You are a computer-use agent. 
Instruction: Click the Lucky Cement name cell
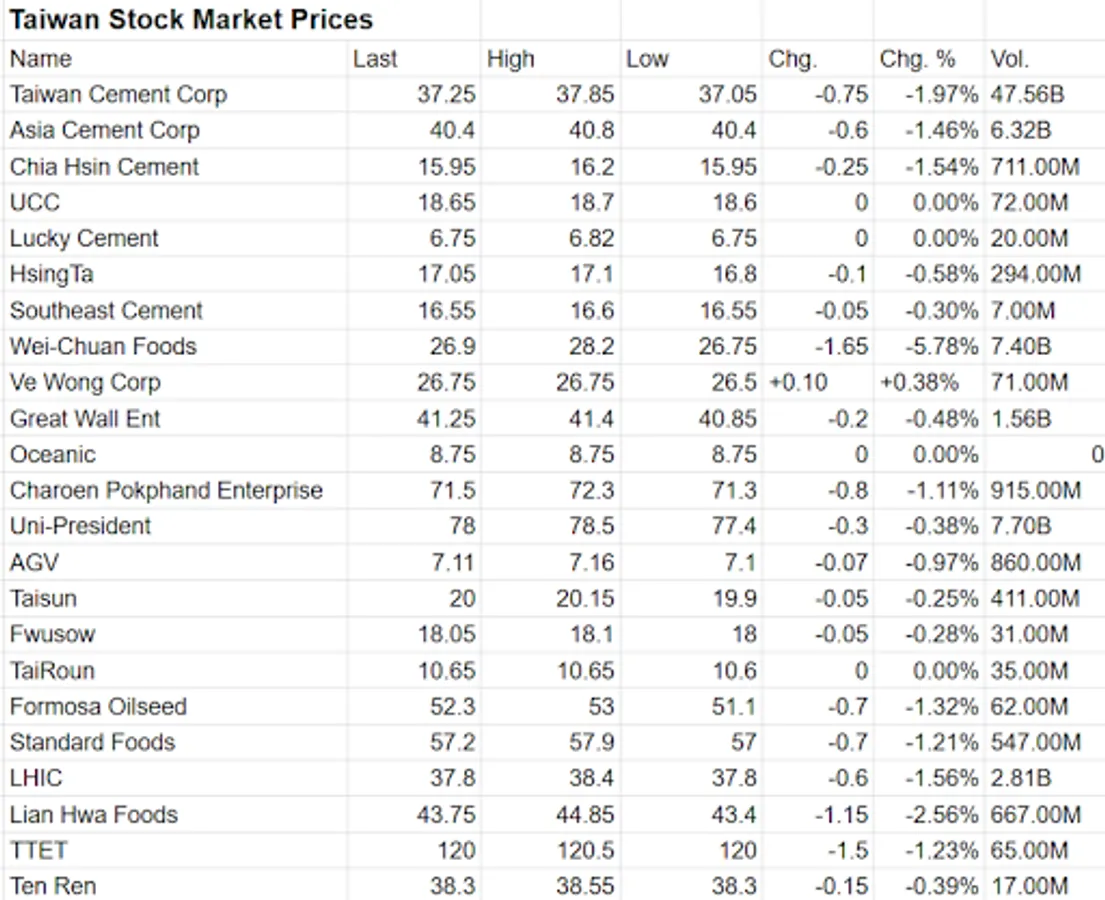tap(84, 239)
